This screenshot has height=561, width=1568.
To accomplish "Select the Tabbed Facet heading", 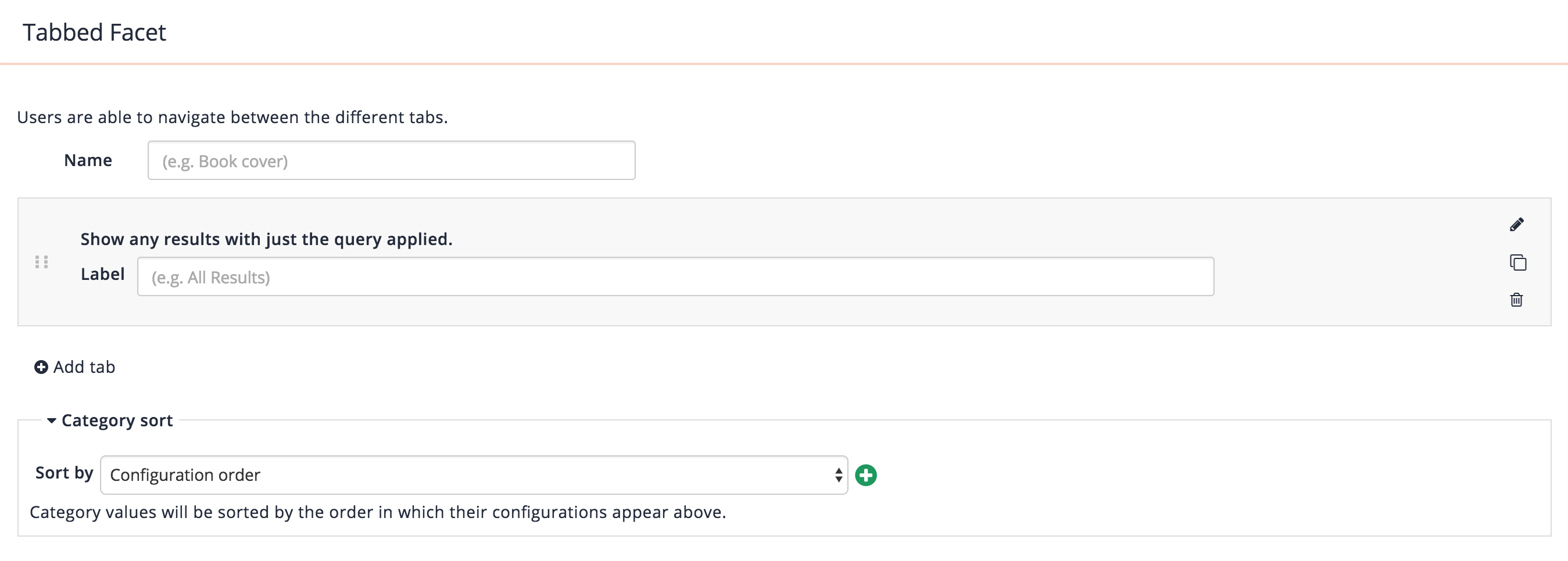I will [94, 33].
